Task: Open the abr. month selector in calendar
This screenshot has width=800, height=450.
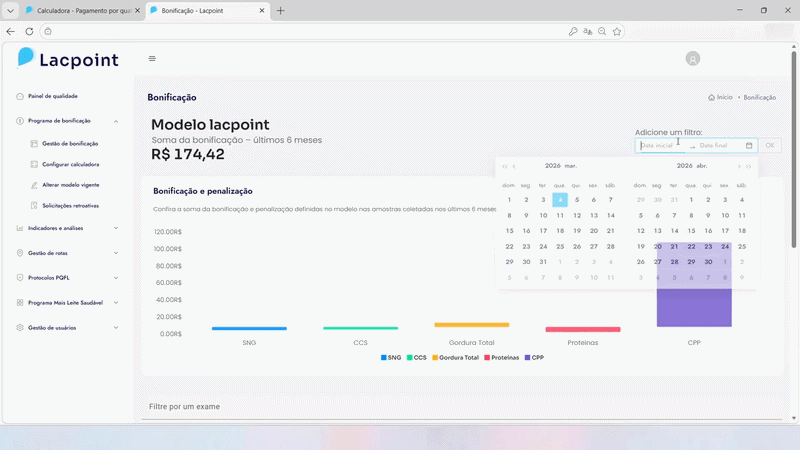Action: tap(702, 166)
